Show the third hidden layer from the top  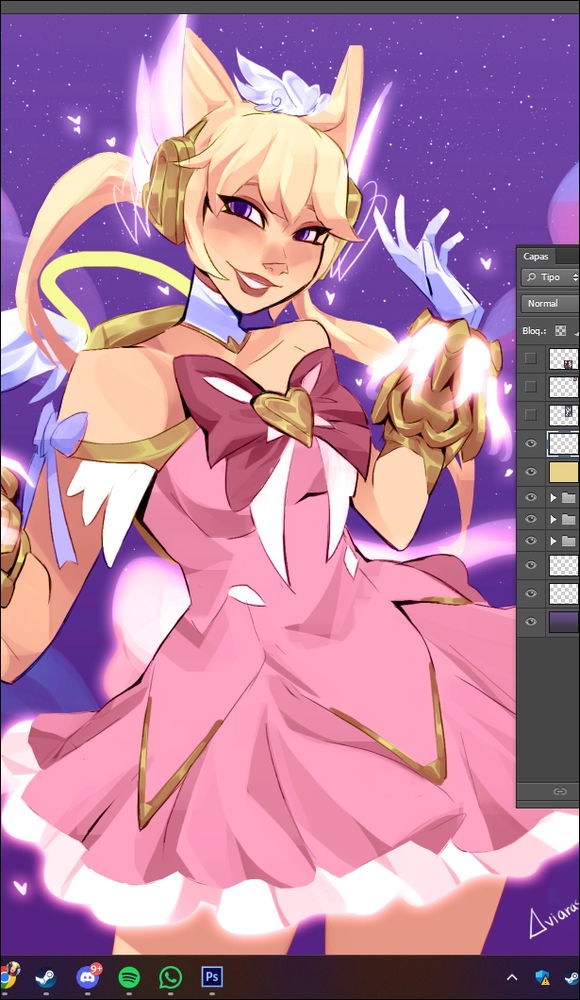530,415
